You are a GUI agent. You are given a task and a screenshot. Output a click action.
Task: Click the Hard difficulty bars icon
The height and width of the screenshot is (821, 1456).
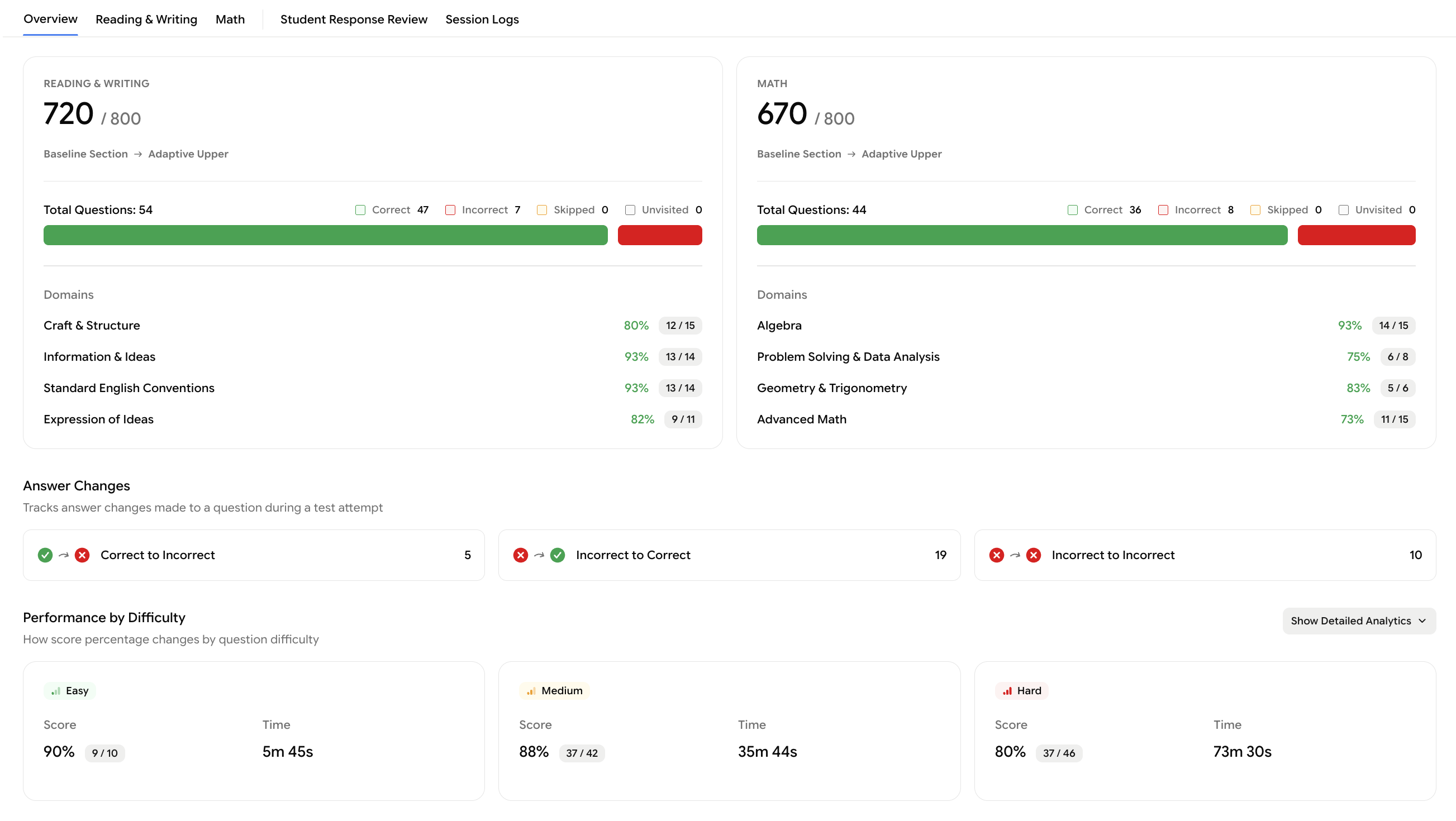pyautogui.click(x=1007, y=691)
